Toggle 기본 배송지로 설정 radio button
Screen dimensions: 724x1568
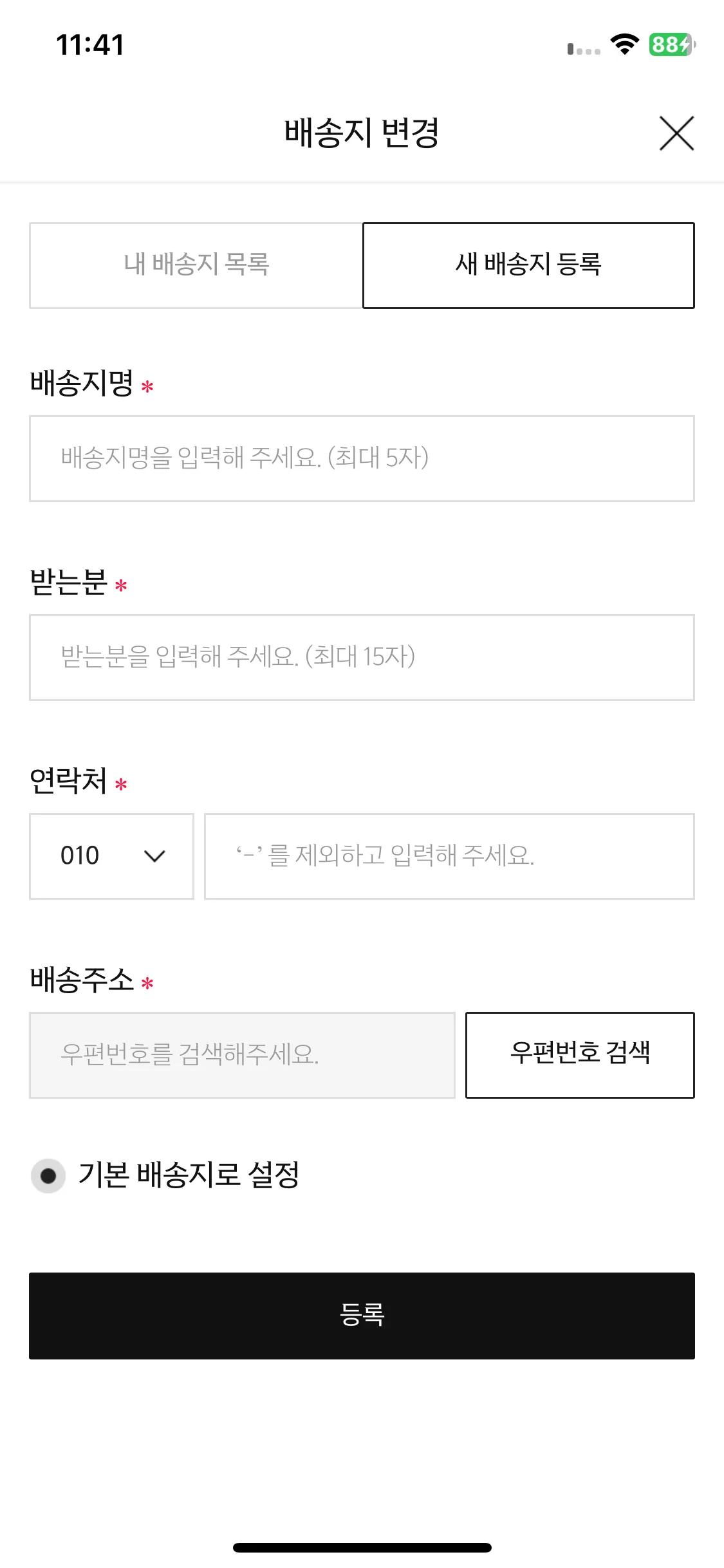tap(48, 1176)
